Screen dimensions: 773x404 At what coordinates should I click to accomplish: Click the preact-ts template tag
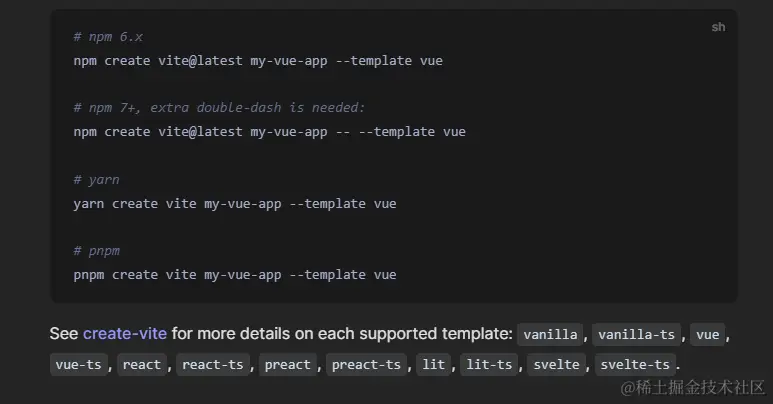coord(366,365)
